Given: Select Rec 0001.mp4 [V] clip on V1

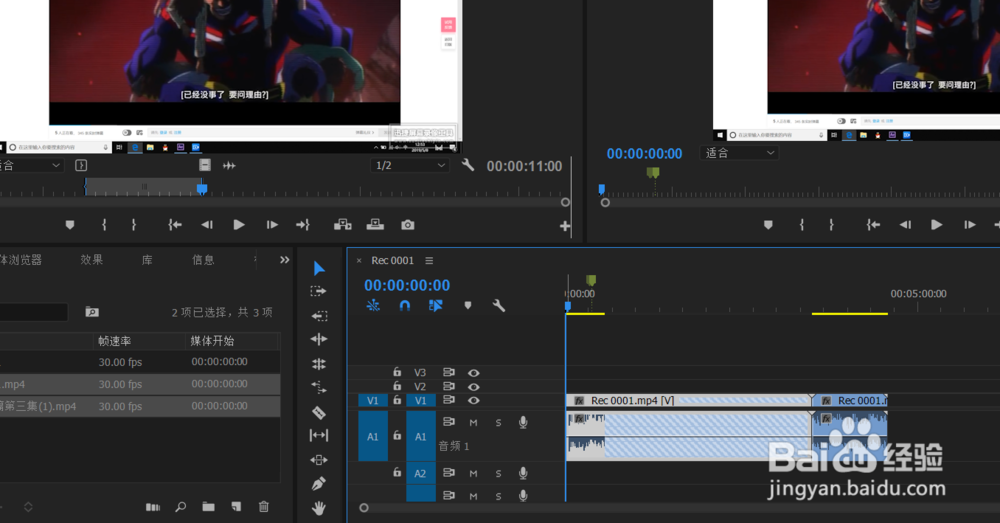Looking at the screenshot, I should click(688, 401).
